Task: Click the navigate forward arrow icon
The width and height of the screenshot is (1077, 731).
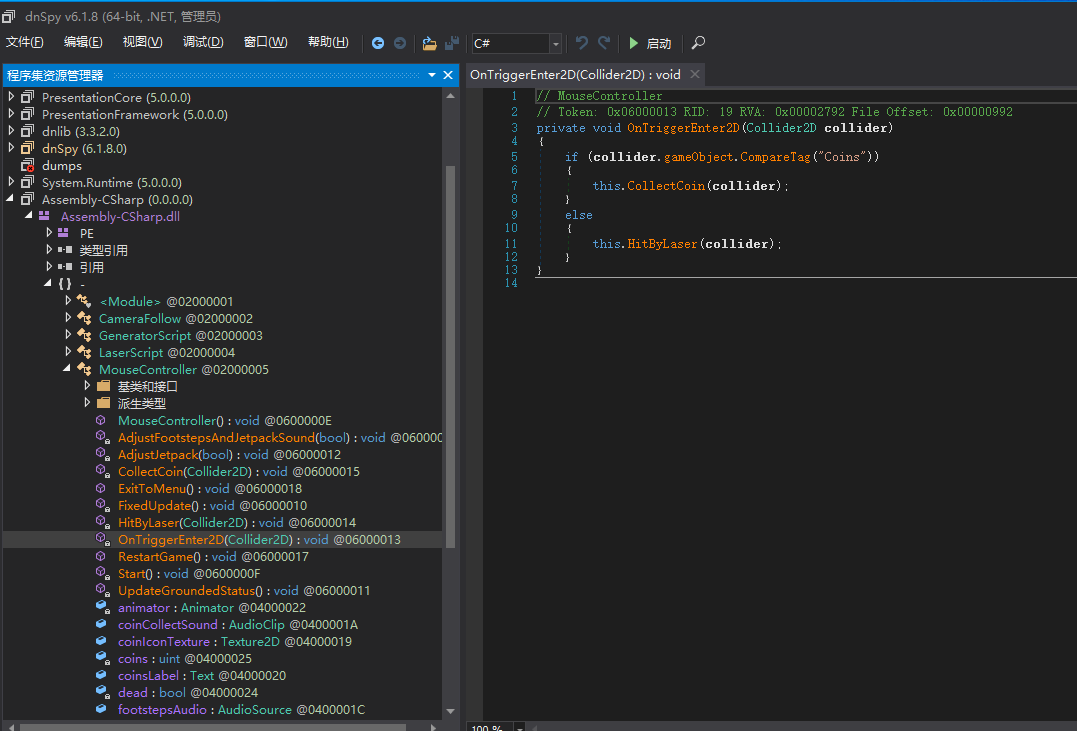Action: tap(400, 43)
